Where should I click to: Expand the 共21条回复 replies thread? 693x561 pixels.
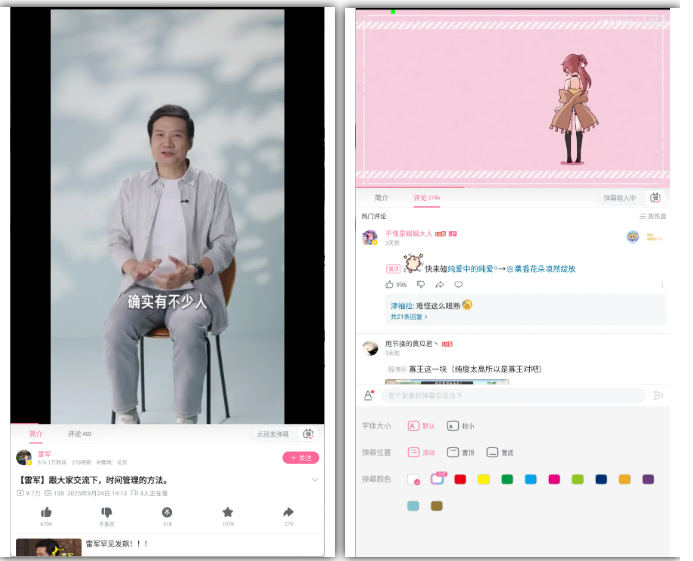pyautogui.click(x=408, y=317)
